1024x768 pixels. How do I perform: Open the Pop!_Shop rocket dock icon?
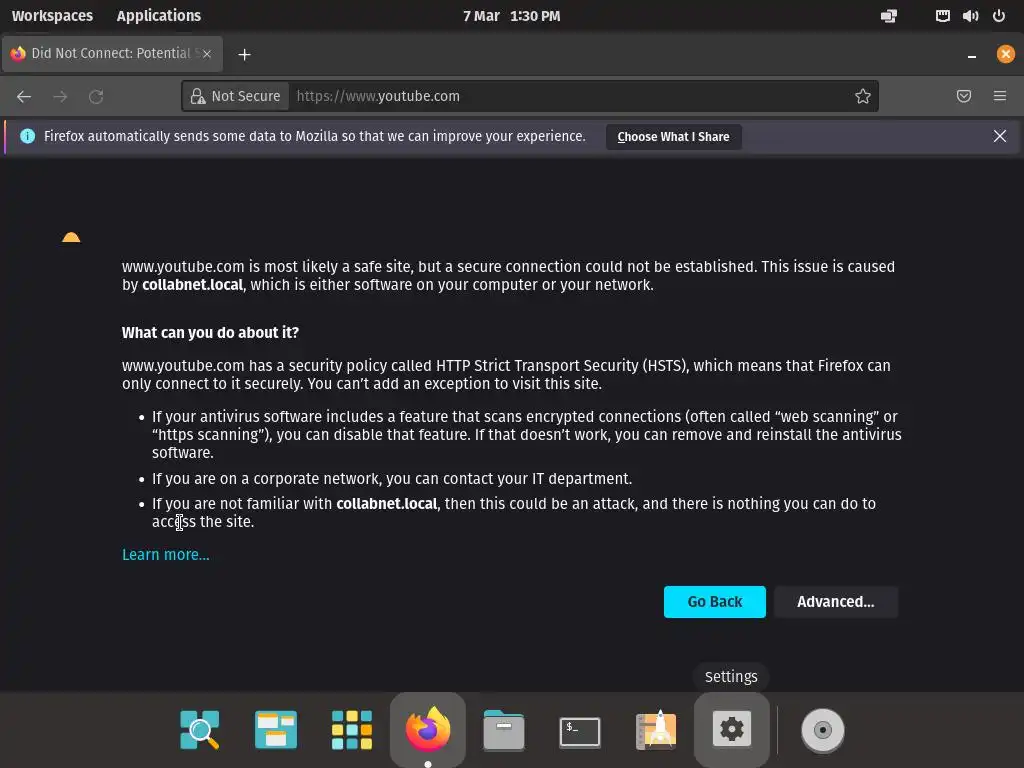[x=656, y=729]
